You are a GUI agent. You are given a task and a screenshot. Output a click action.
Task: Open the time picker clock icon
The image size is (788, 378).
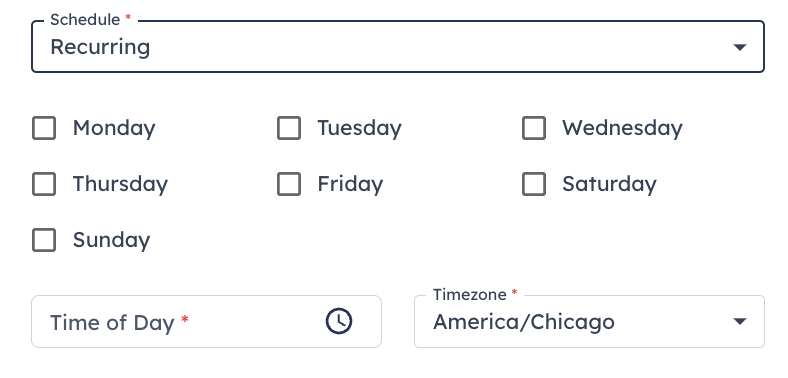pyautogui.click(x=339, y=321)
